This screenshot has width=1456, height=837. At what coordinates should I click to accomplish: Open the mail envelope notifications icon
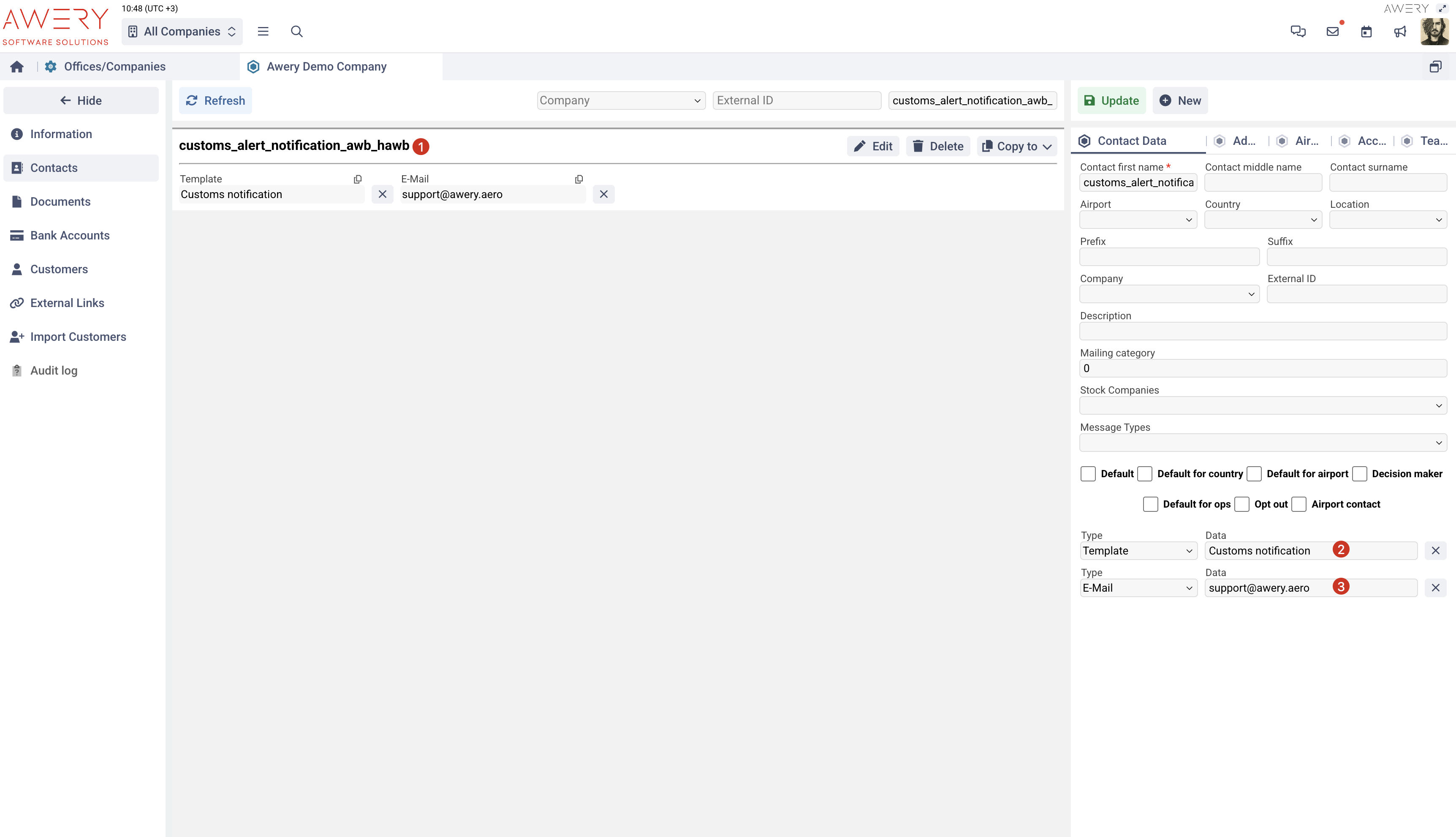(1332, 32)
